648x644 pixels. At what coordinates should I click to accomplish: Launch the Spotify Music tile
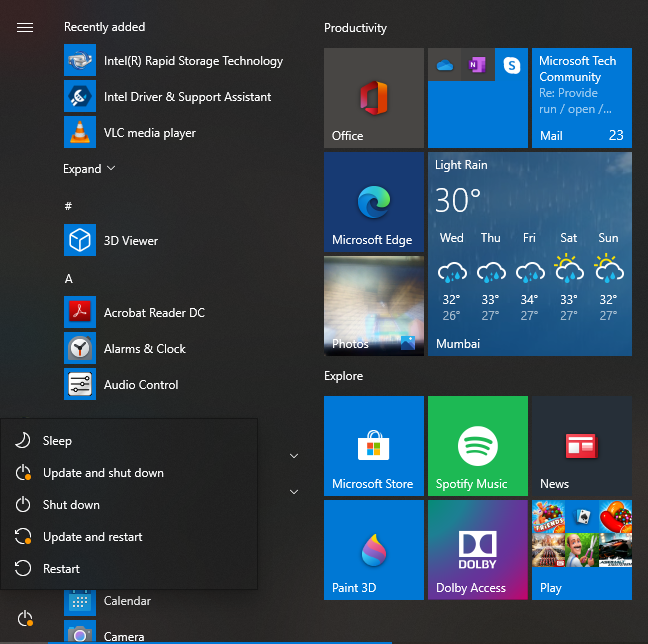478,446
